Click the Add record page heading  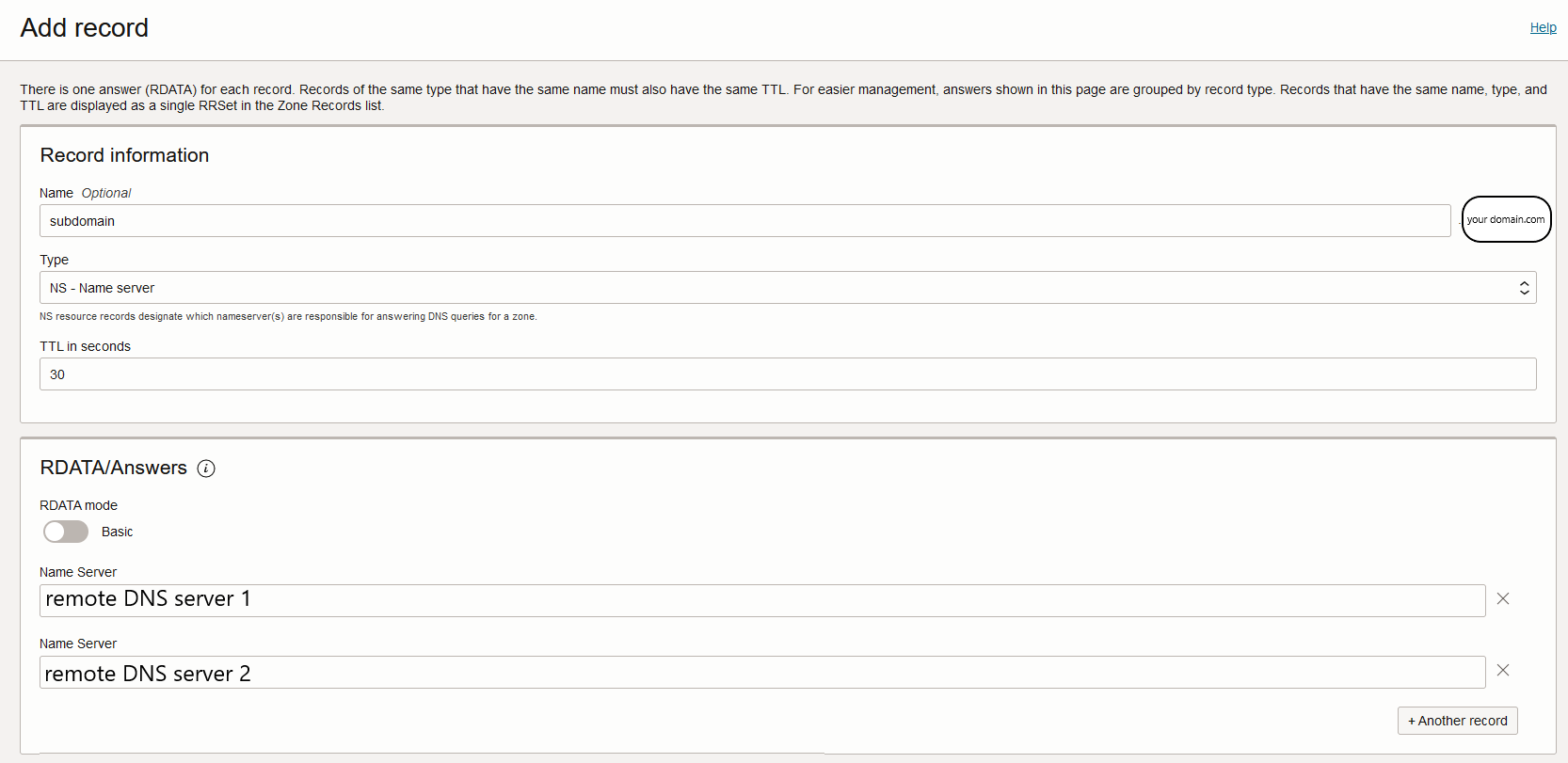point(85,28)
